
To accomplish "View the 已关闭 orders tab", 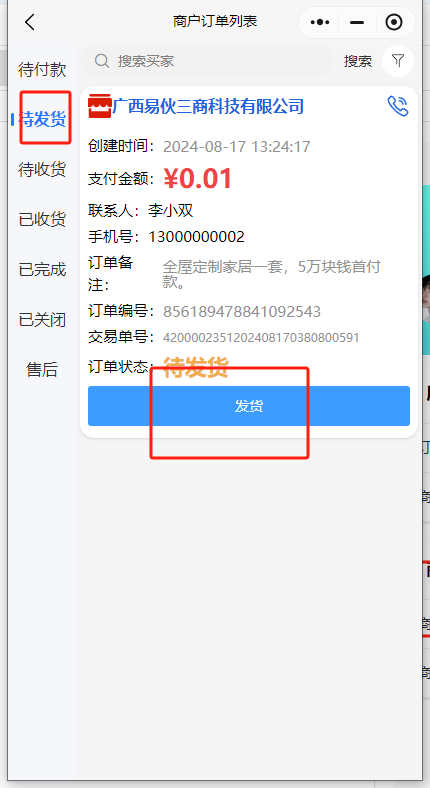I will point(42,320).
